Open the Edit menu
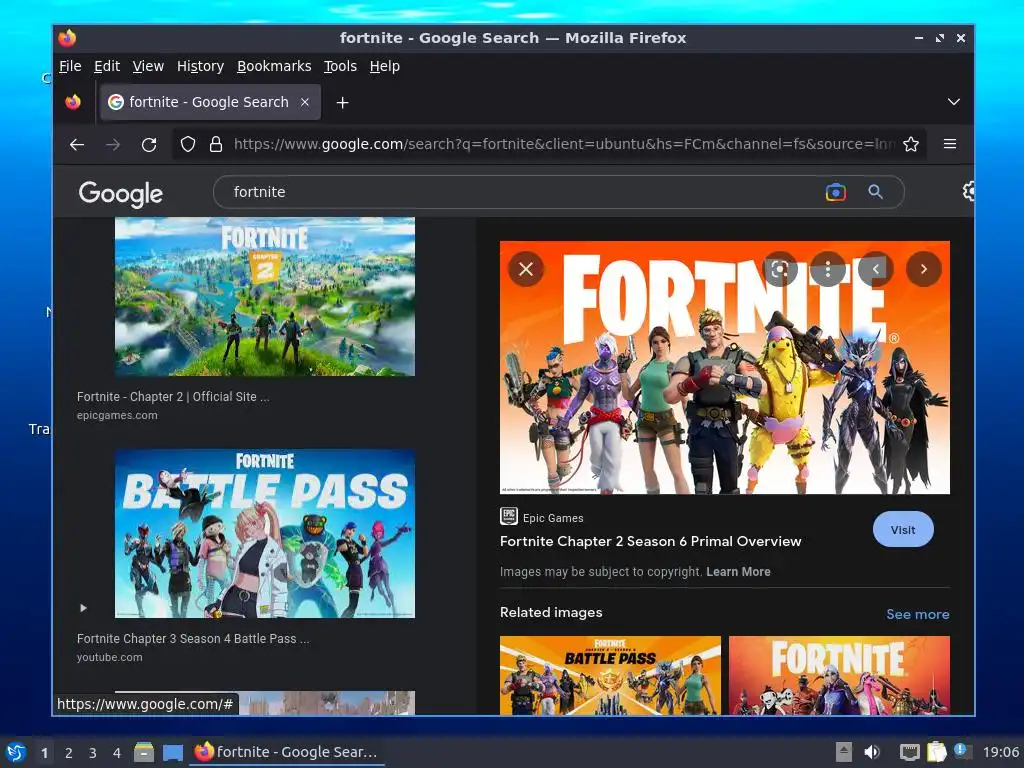The height and width of the screenshot is (768, 1024). coord(106,66)
